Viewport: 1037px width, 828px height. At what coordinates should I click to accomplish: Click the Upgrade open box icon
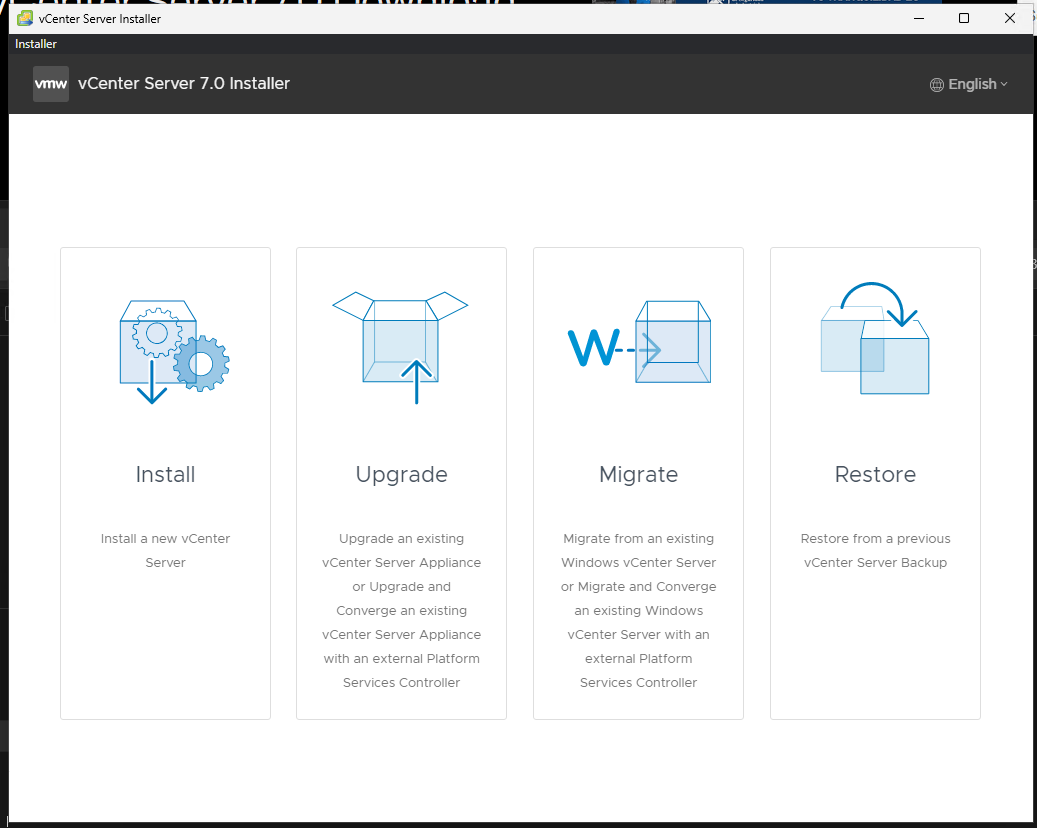[401, 346]
